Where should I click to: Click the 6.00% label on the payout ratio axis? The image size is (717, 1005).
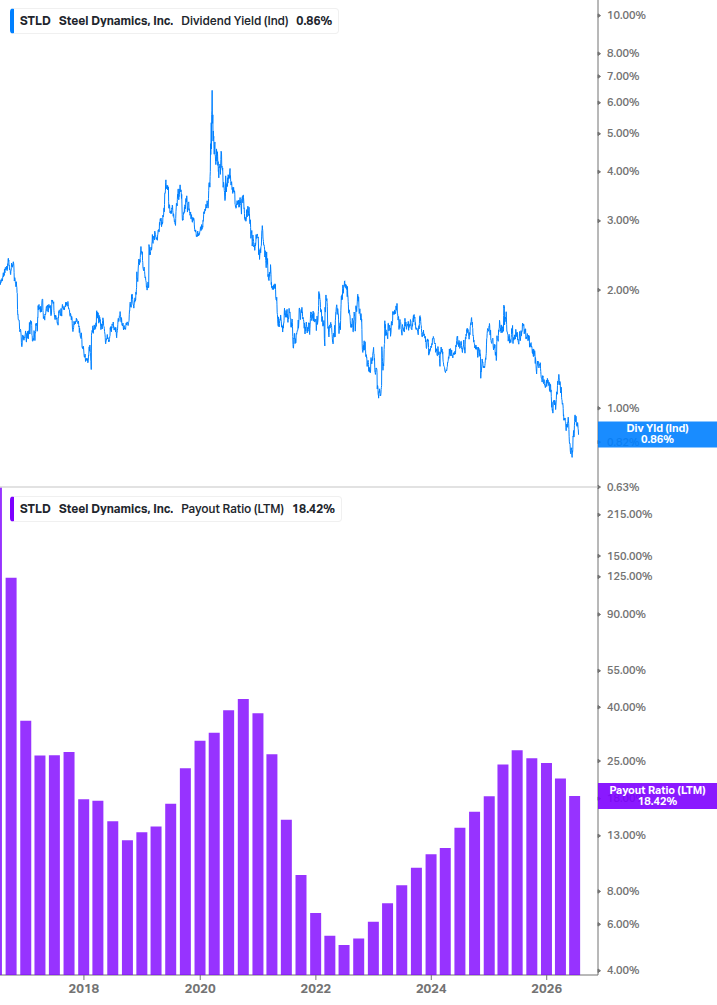[x=623, y=924]
